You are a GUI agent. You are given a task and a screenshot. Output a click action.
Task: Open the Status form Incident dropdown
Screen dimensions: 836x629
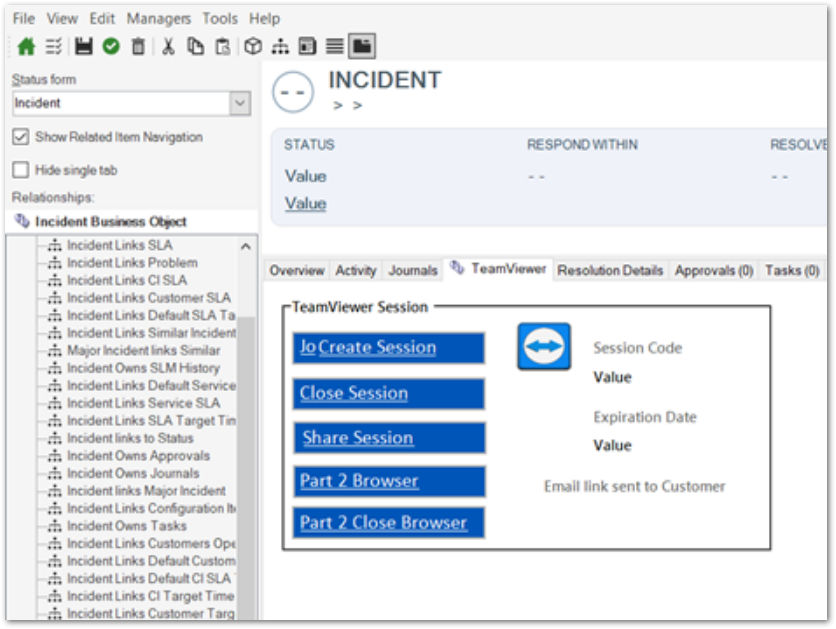240,103
